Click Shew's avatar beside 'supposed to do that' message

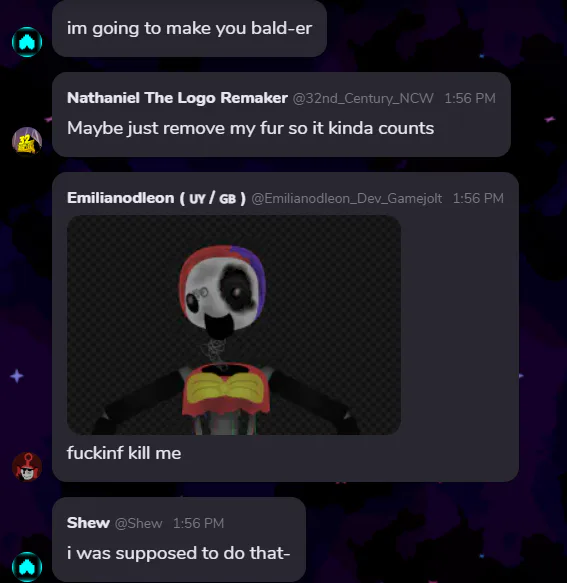tap(27, 567)
